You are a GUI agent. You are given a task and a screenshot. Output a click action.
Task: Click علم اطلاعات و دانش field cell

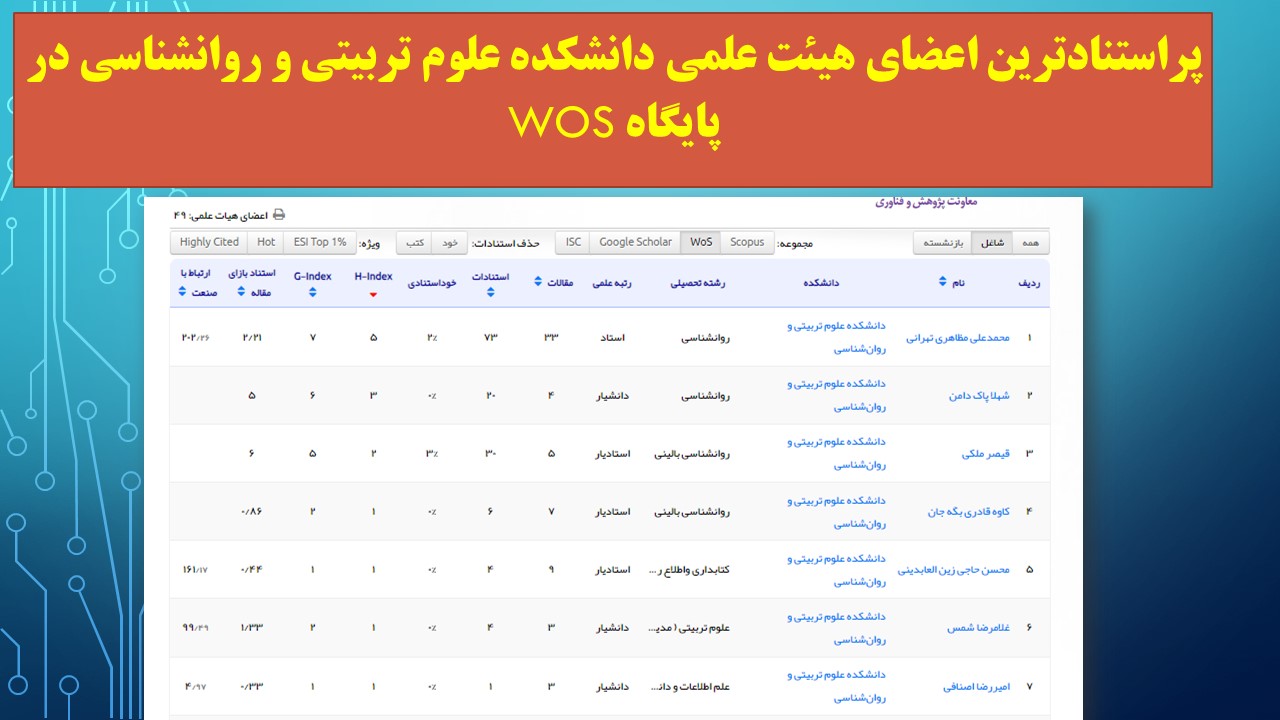690,687
